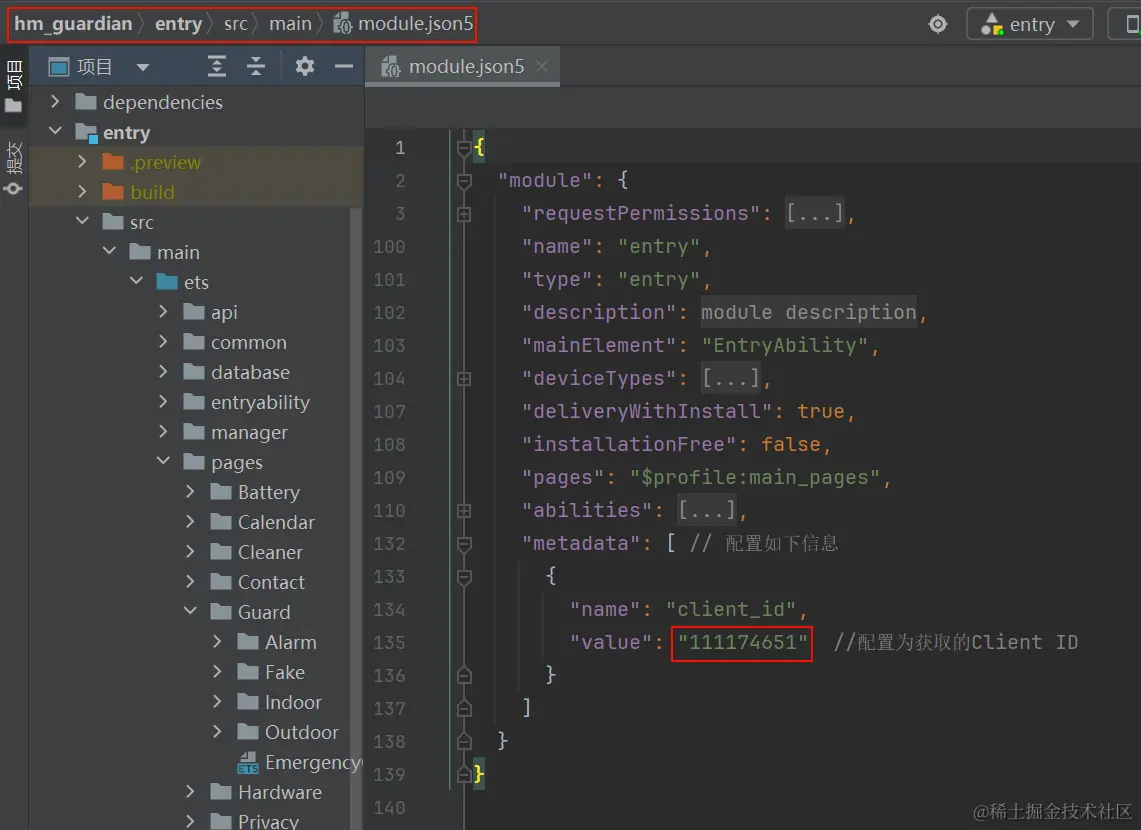This screenshot has height=830, width=1141.
Task: Click the expand all tree icon
Action: coord(216,66)
